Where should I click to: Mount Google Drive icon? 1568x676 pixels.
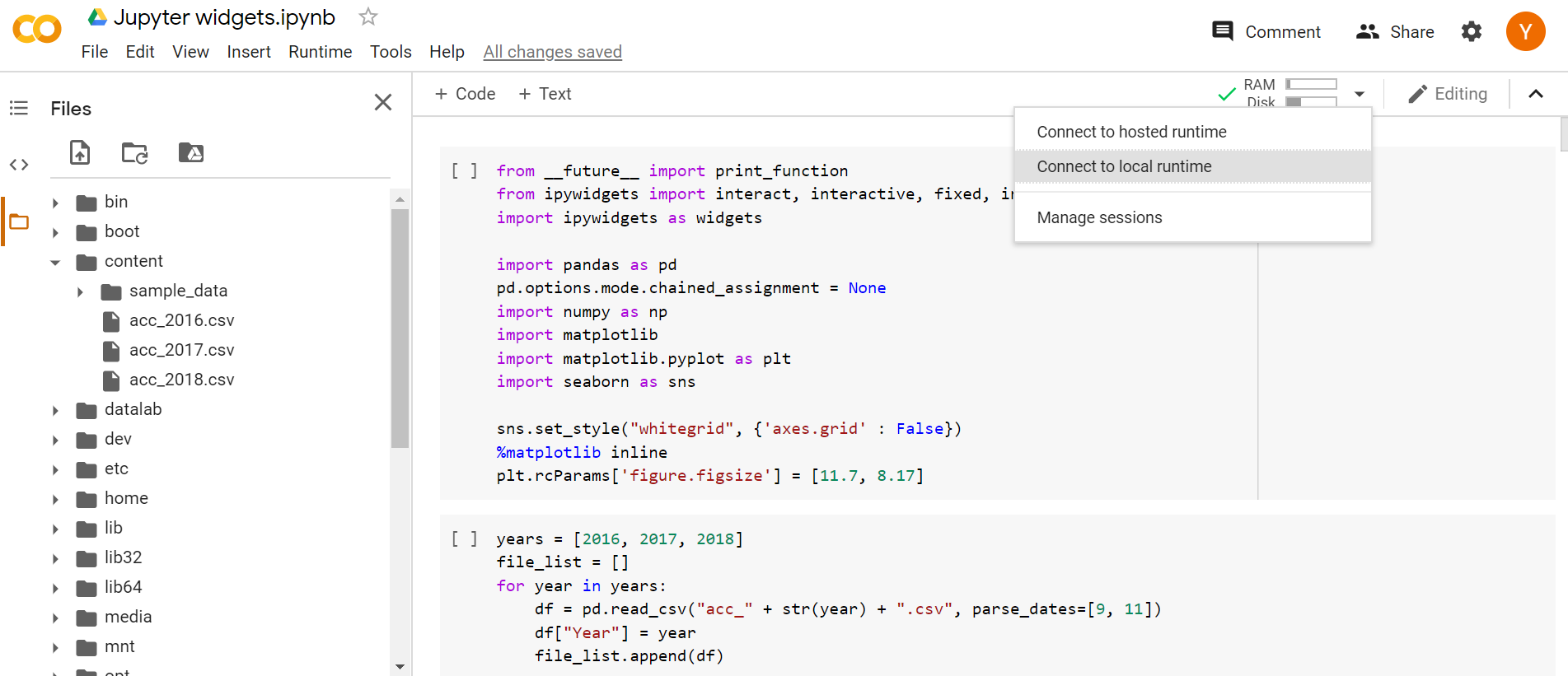pos(191,153)
